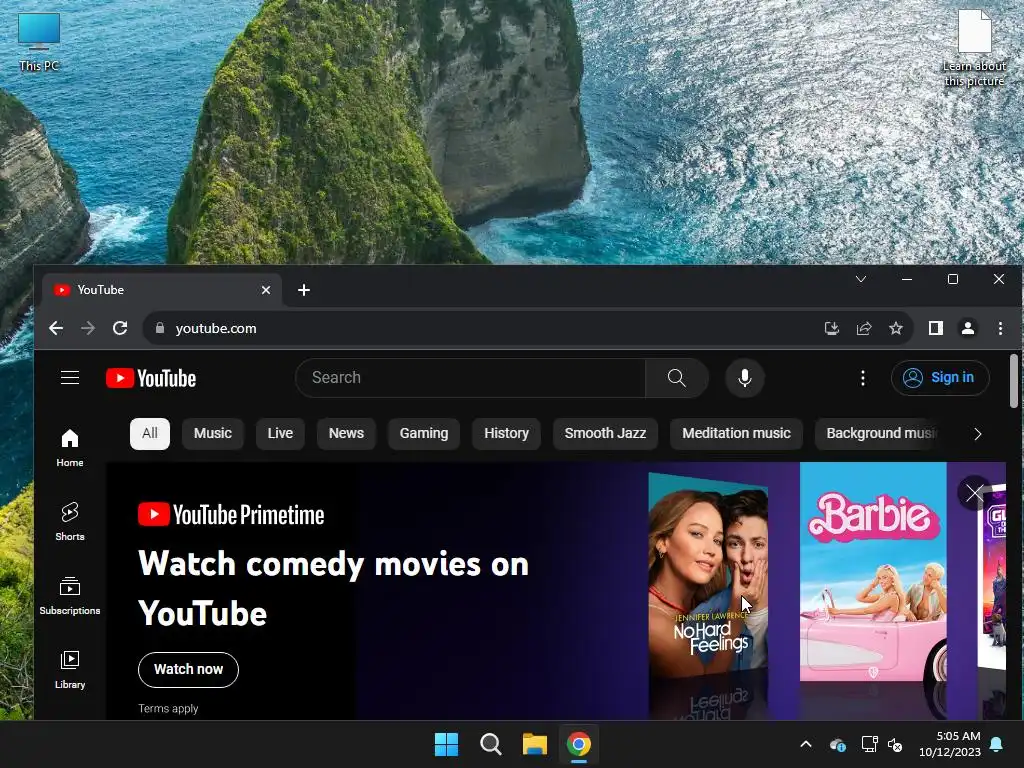The width and height of the screenshot is (1024, 768).
Task: View site information lock icon
Action: (x=160, y=328)
